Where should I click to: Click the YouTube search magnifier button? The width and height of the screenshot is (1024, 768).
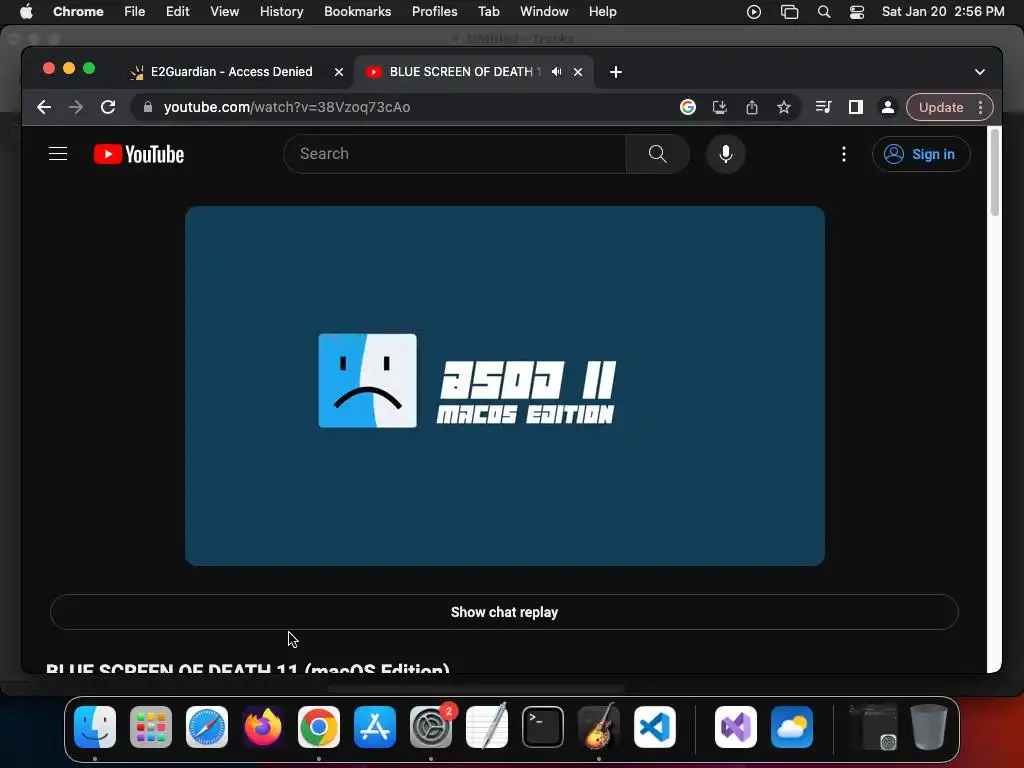[x=658, y=154]
